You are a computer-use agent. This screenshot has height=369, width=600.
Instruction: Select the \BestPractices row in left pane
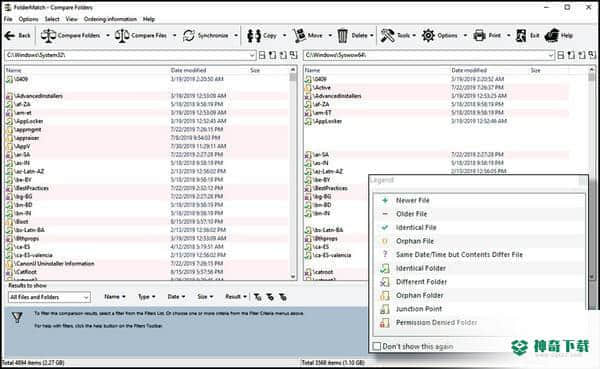tap(147, 188)
